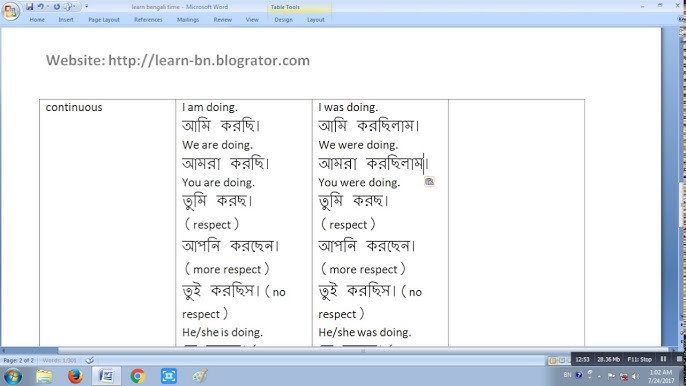Click the 'You were doing.' text
Viewport: 686px width, 386px height.
click(x=359, y=182)
